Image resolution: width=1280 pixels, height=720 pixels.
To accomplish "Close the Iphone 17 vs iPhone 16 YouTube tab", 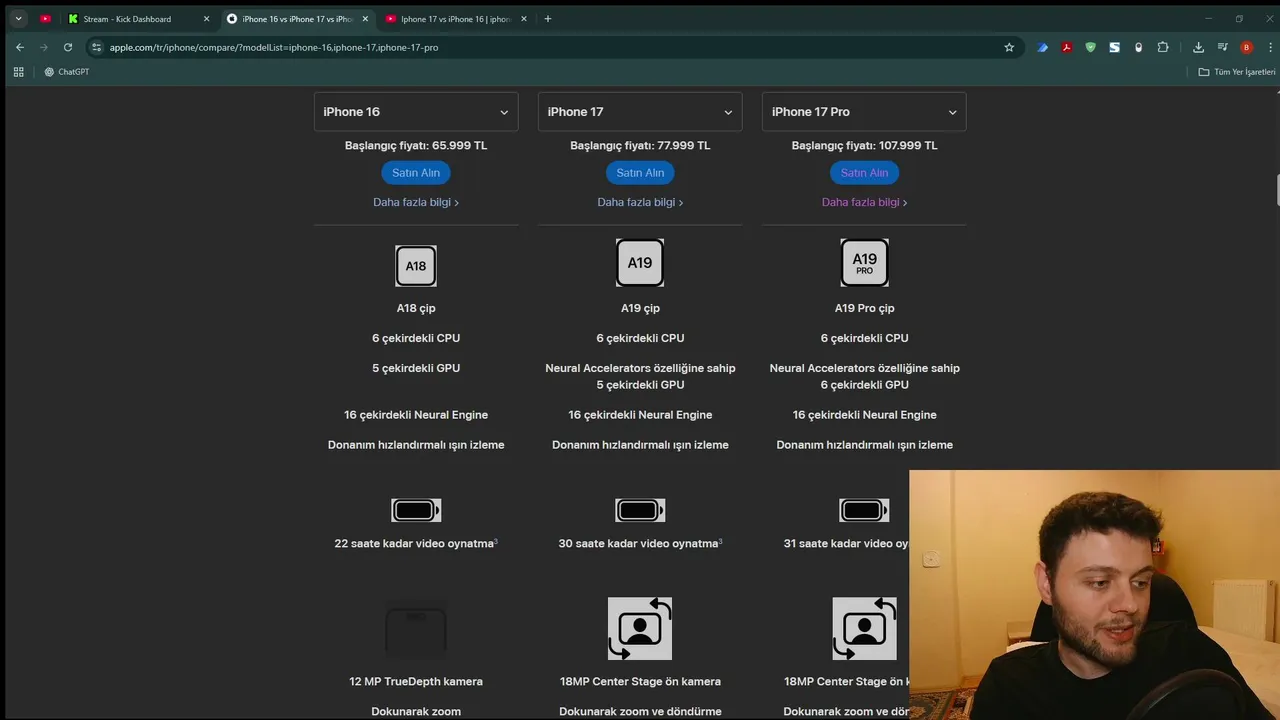I will coord(523,18).
